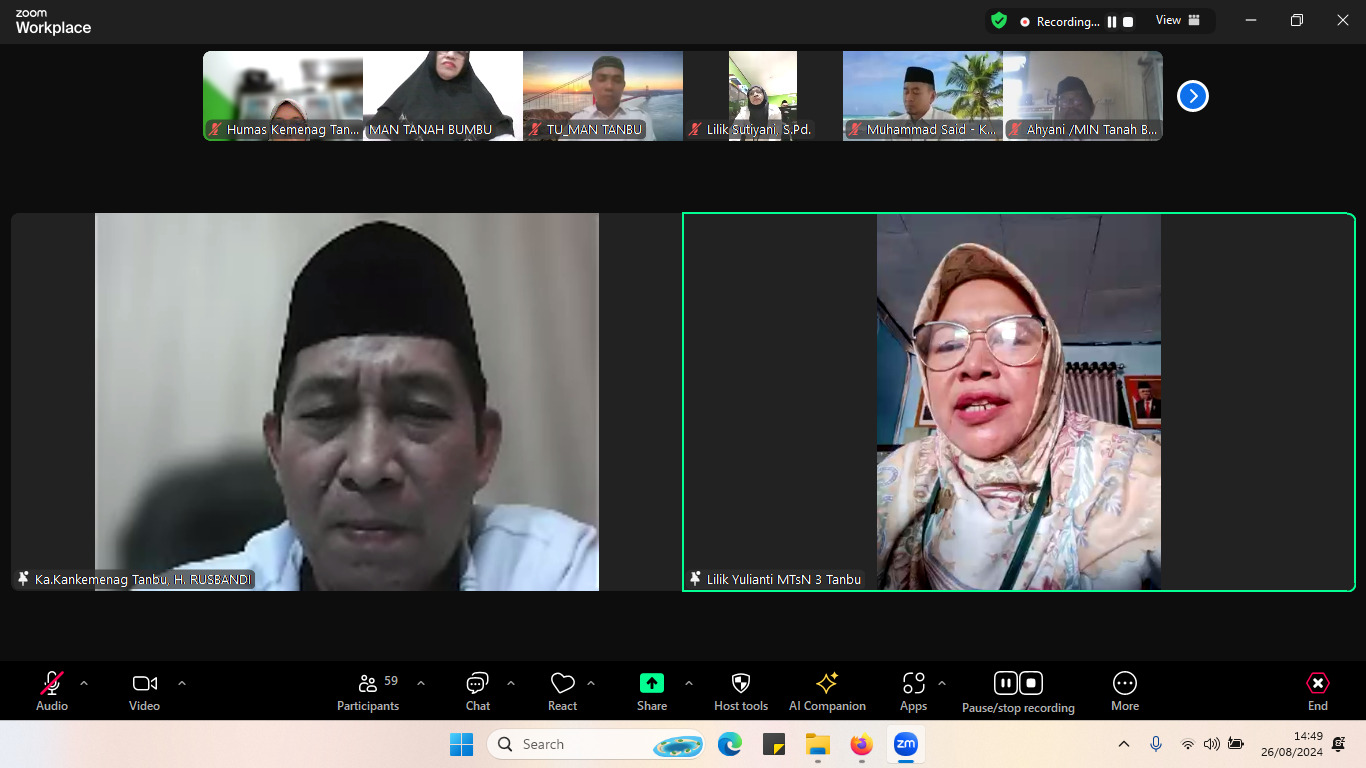Viewport: 1366px width, 768px height.
Task: Select the MAN TANAH BUMBU video thumbnail
Action: click(443, 96)
